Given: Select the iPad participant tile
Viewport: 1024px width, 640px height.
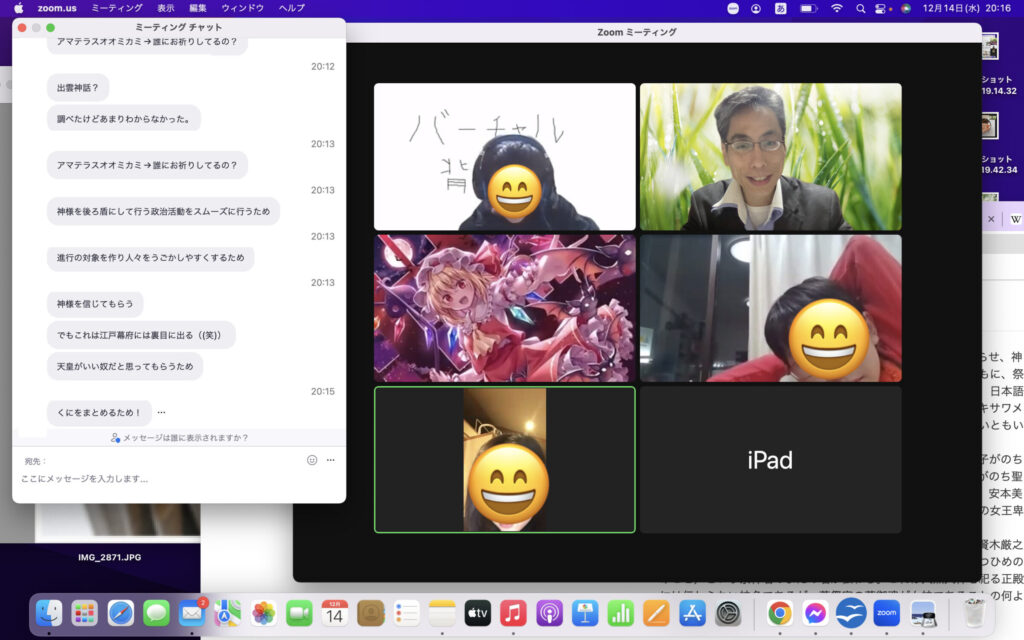Looking at the screenshot, I should (770, 460).
